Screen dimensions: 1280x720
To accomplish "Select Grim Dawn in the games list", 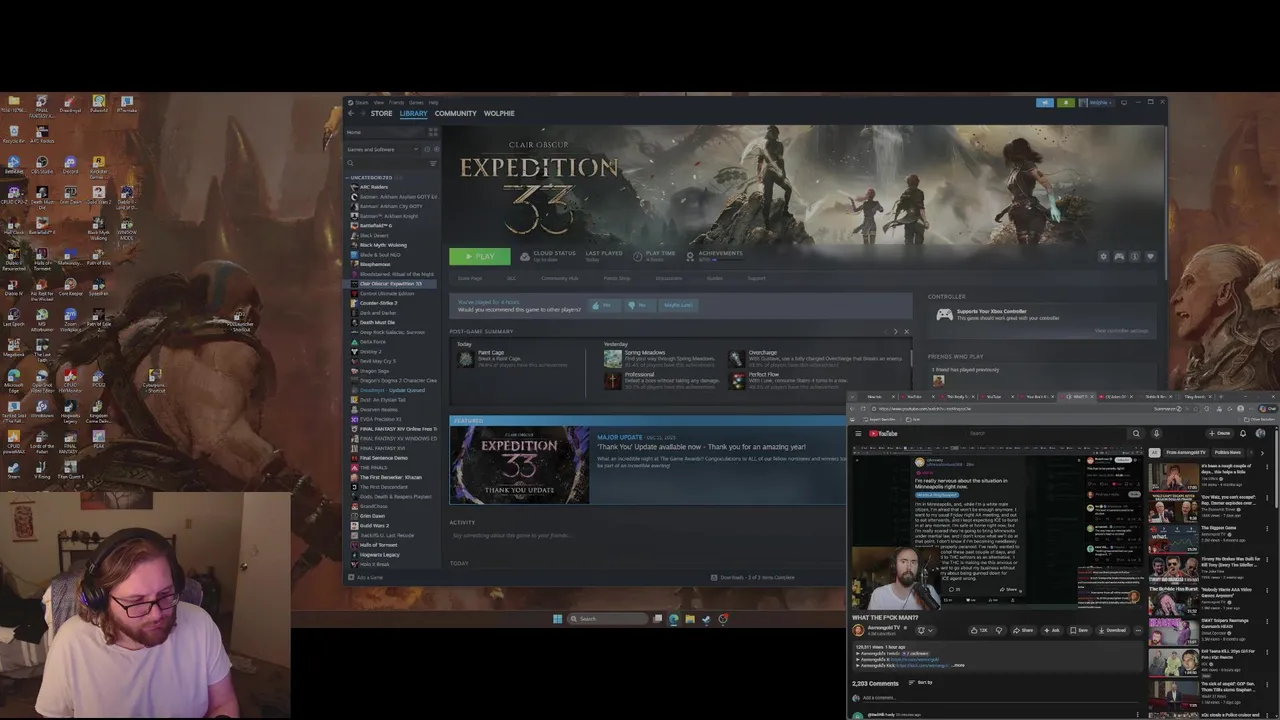I will (372, 516).
